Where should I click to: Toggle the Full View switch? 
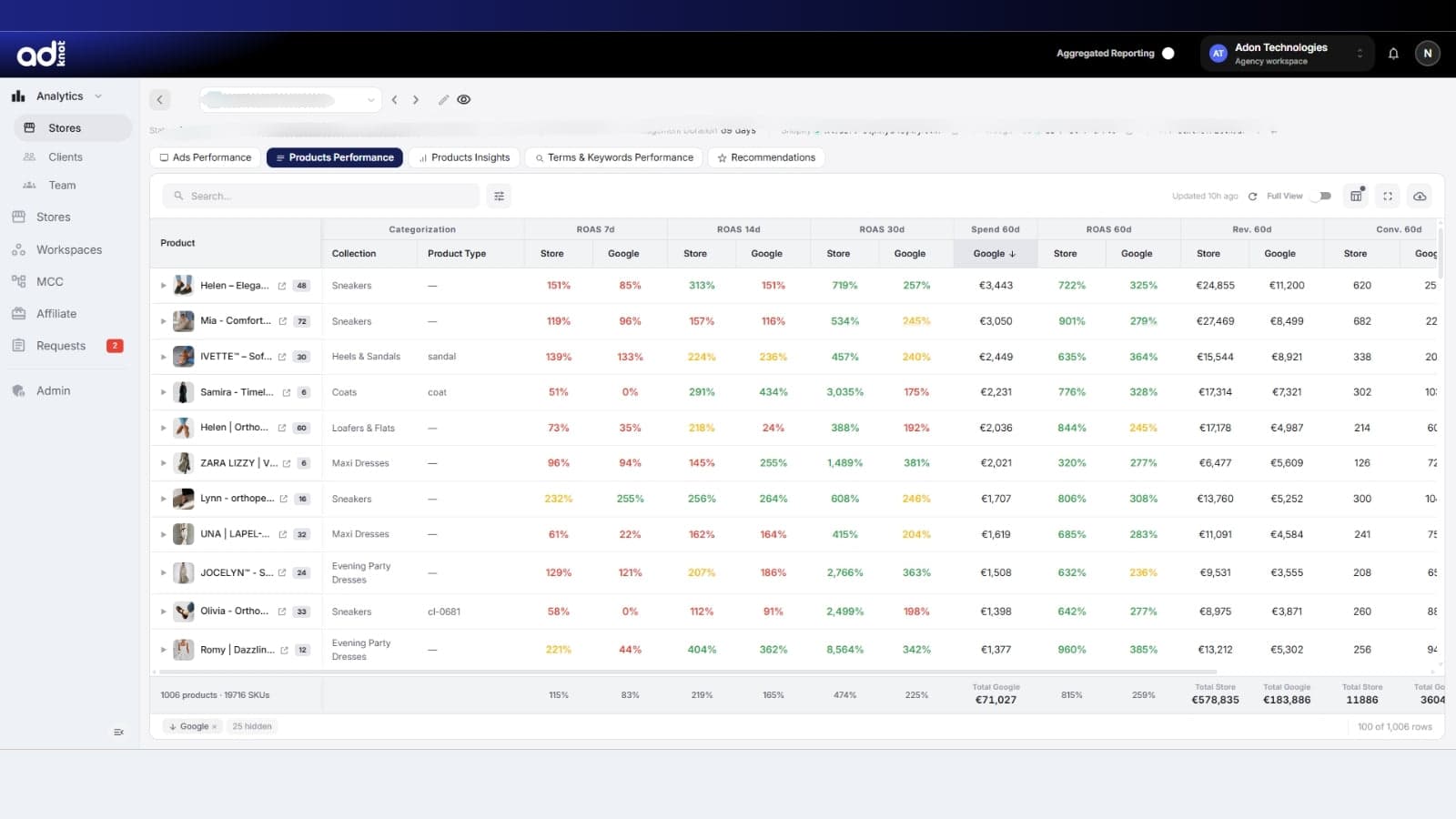(1321, 197)
